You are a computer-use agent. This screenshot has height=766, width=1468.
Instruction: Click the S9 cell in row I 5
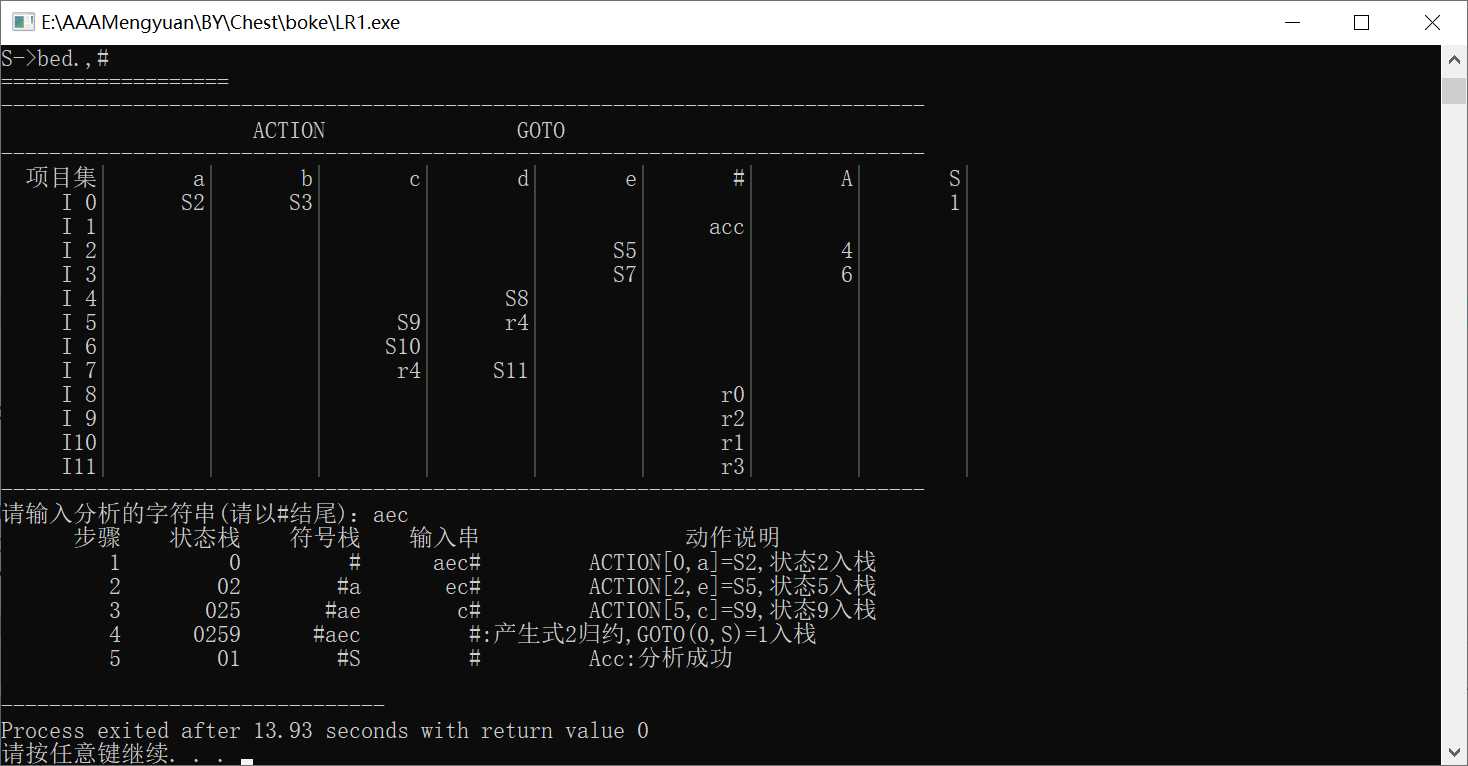(408, 323)
